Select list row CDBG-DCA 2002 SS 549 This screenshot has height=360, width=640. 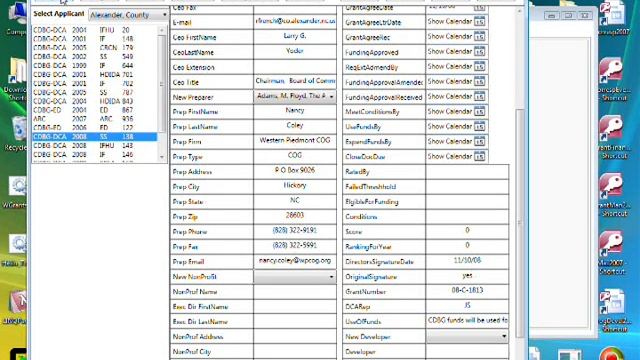click(x=94, y=56)
